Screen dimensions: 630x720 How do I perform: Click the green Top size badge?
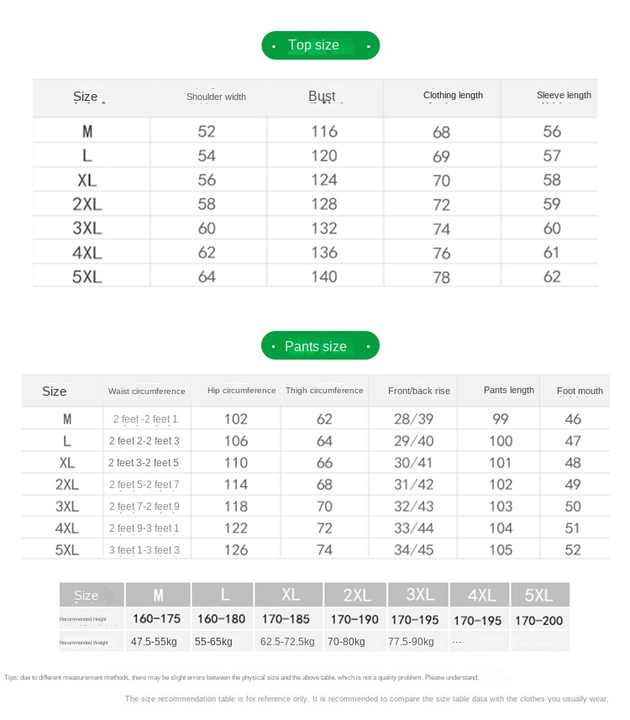pyautogui.click(x=321, y=45)
